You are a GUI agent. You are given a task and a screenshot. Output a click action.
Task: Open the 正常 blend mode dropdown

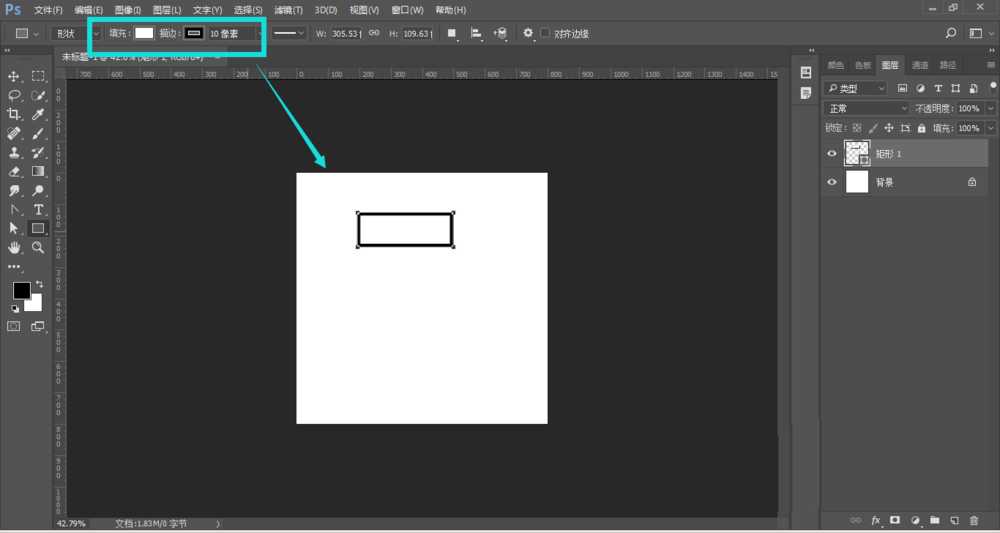865,108
